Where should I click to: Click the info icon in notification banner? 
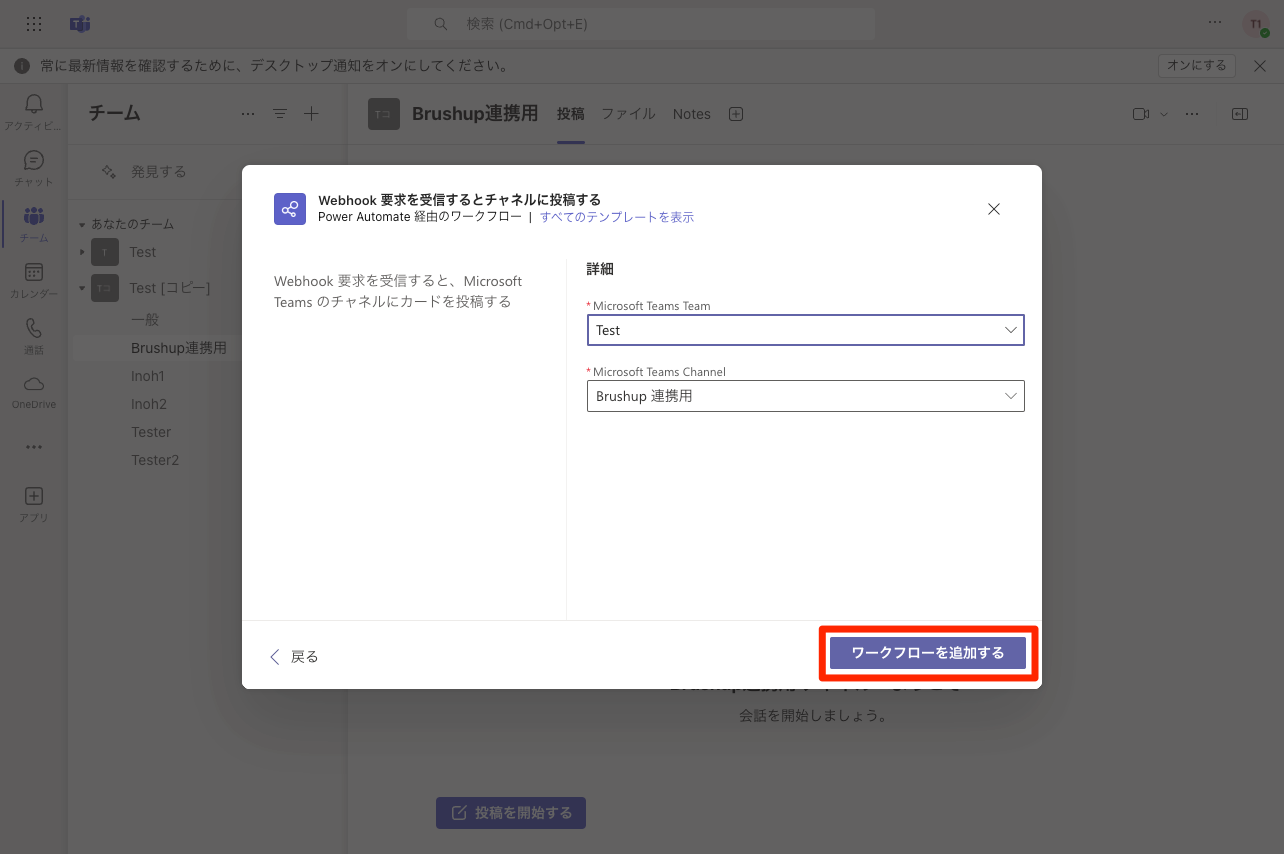coord(22,66)
